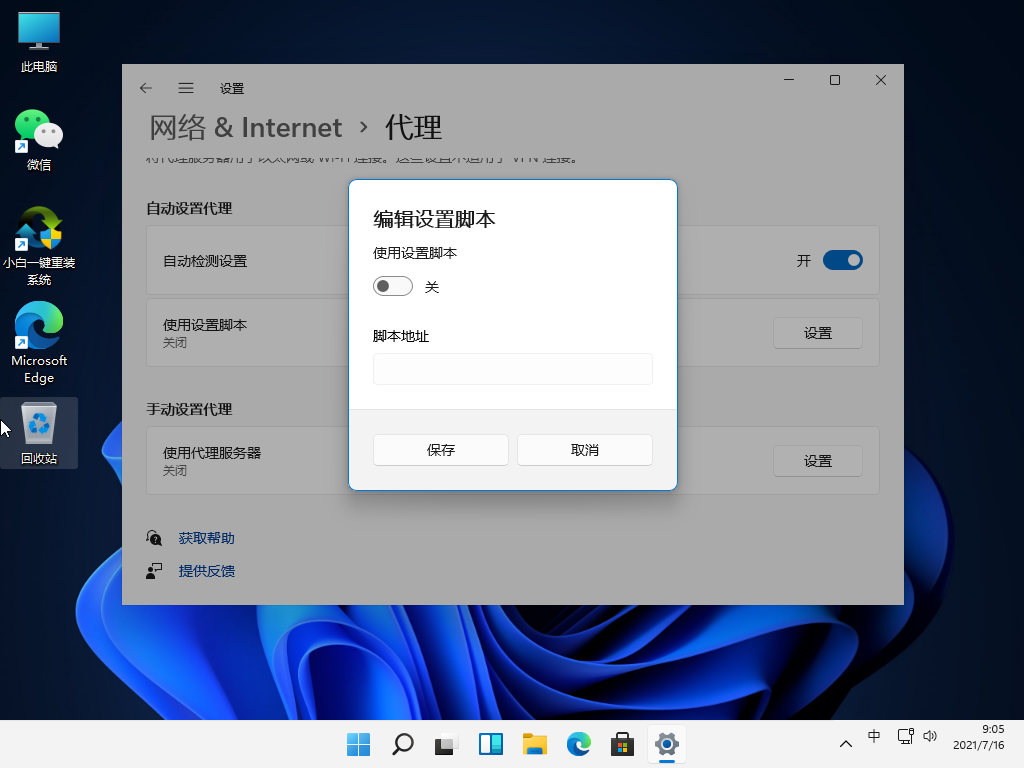This screenshot has height=768, width=1024.
Task: Click inside the 脚本地址 input field
Action: (512, 369)
